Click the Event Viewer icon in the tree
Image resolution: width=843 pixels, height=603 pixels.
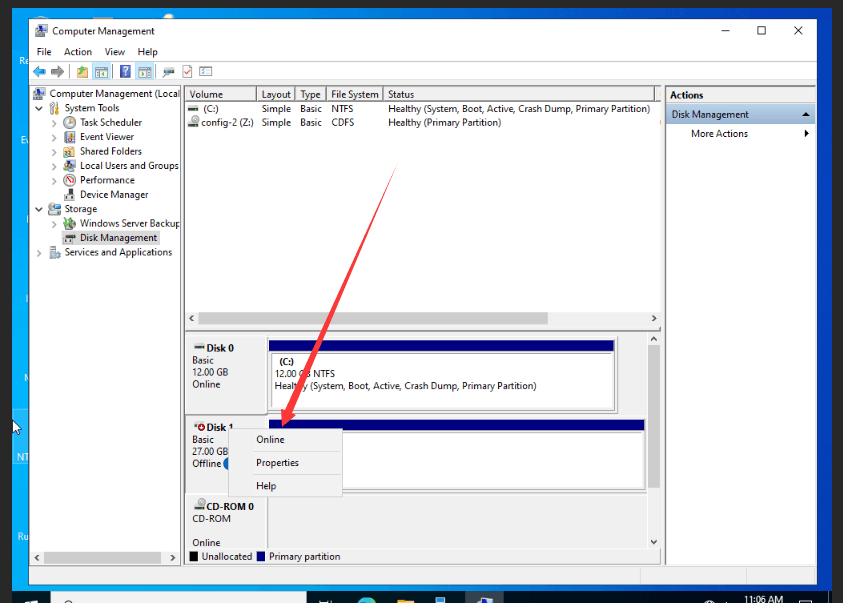69,137
